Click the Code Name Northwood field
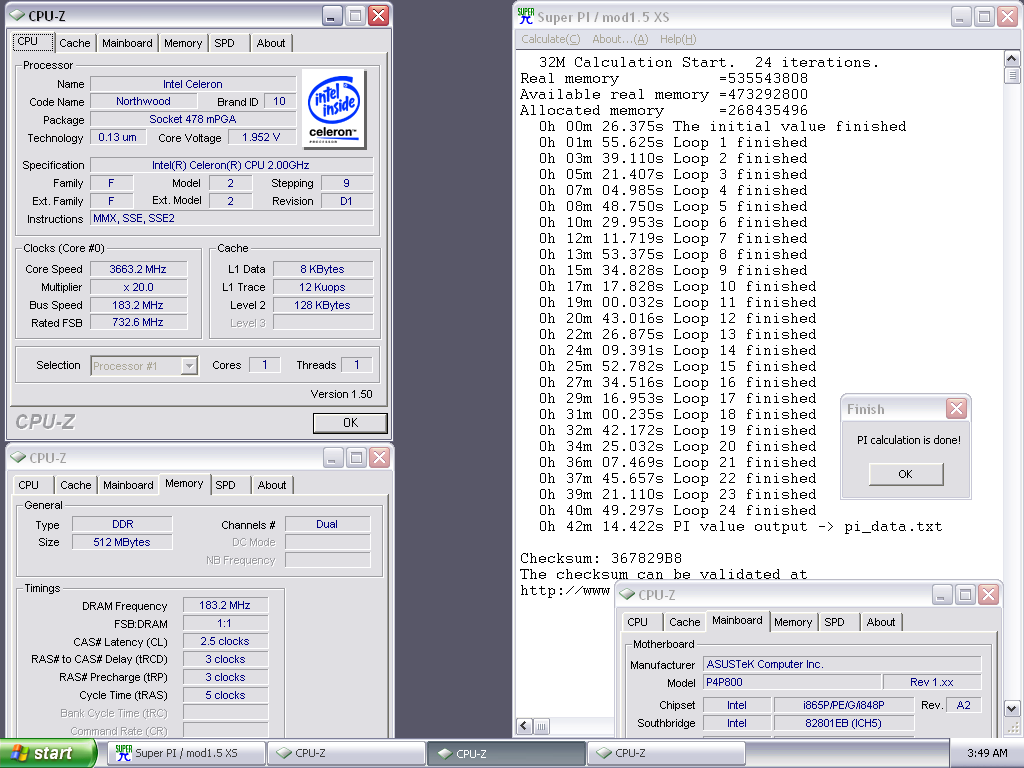 pyautogui.click(x=144, y=101)
